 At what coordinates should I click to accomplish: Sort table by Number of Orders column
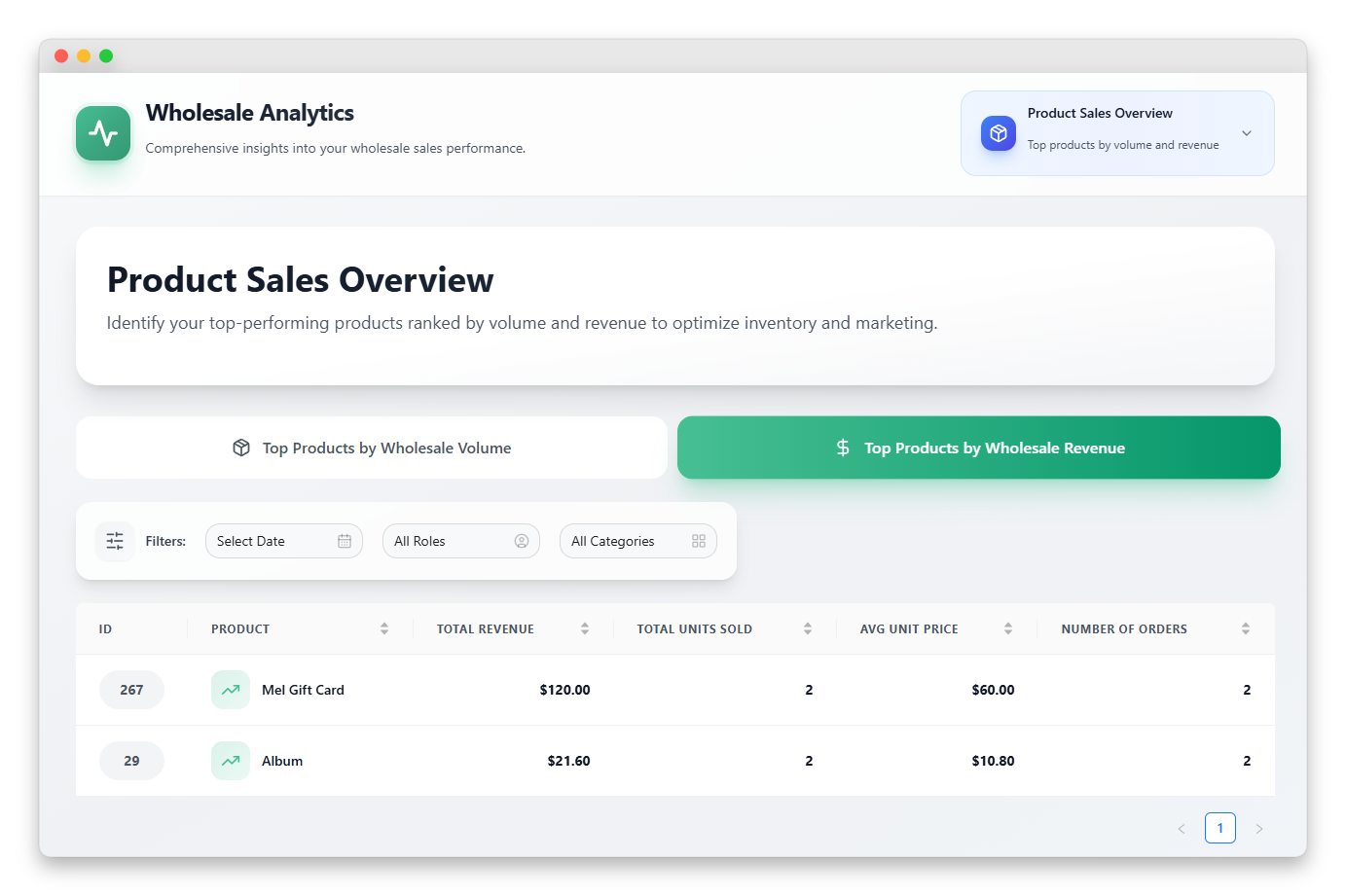click(x=1246, y=629)
